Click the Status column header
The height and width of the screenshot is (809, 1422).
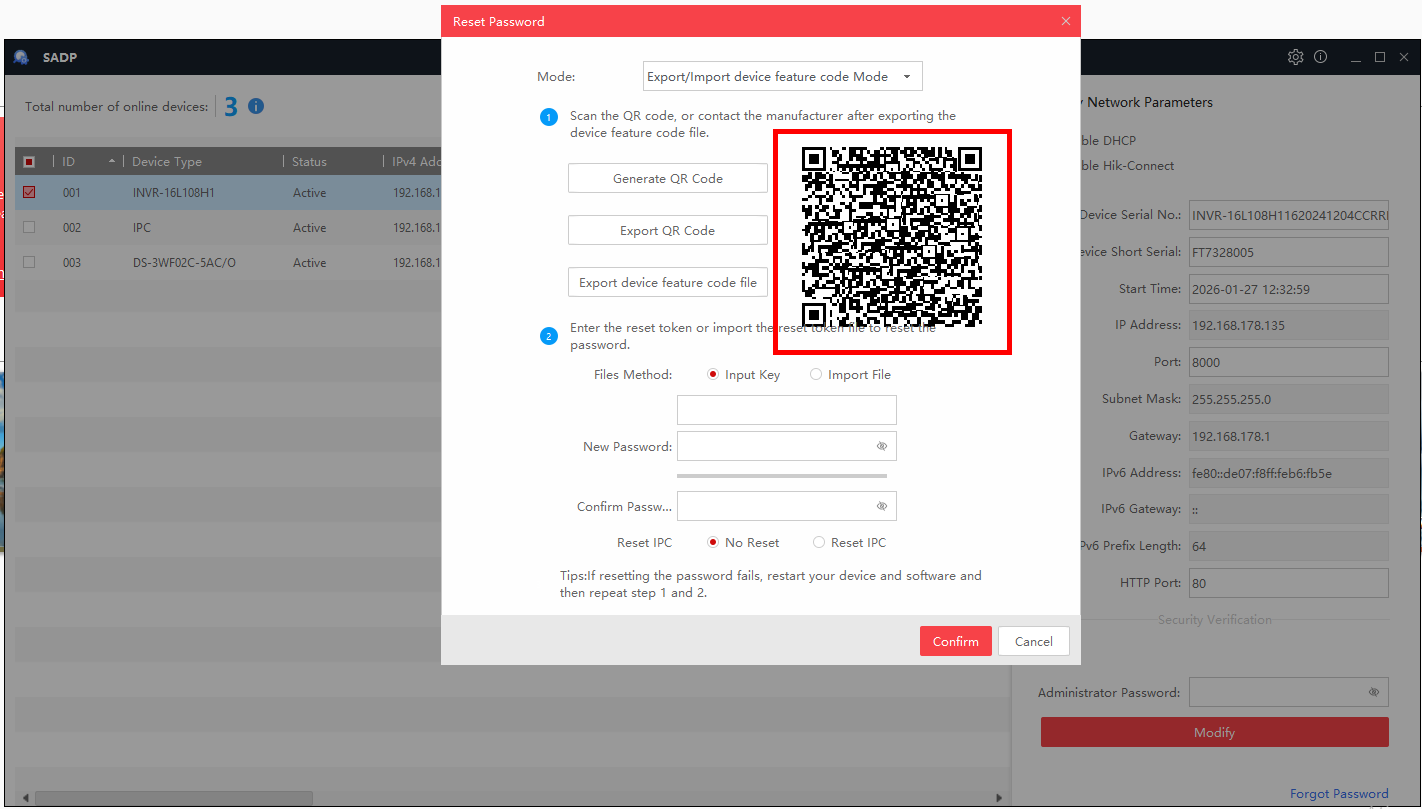pos(310,162)
